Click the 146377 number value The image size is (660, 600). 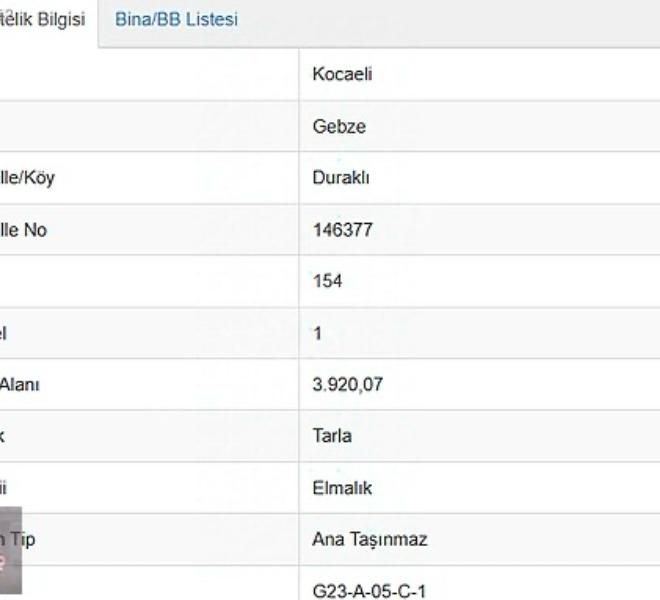[343, 230]
